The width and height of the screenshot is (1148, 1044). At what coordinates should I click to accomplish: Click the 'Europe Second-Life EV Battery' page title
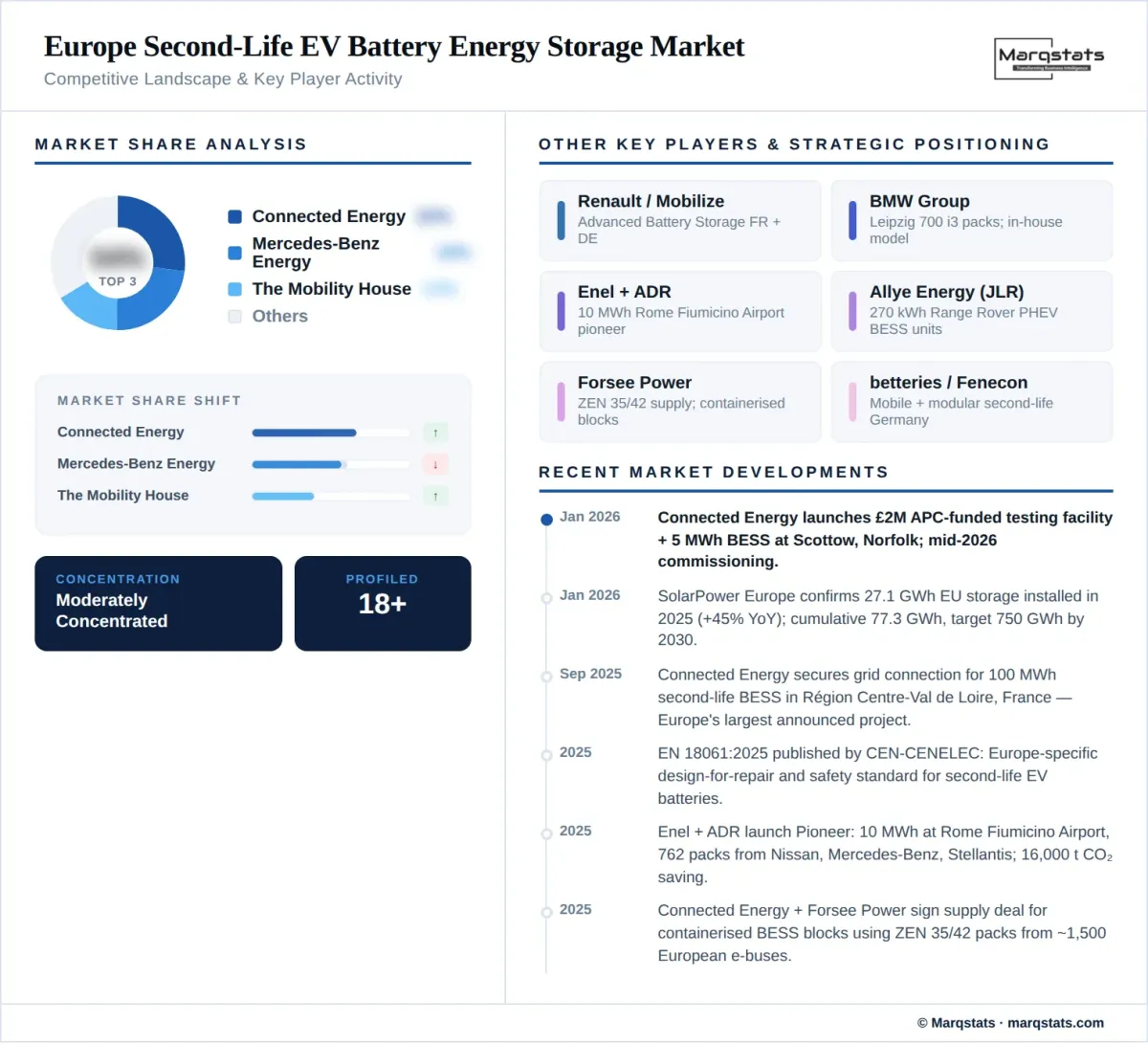click(x=394, y=46)
